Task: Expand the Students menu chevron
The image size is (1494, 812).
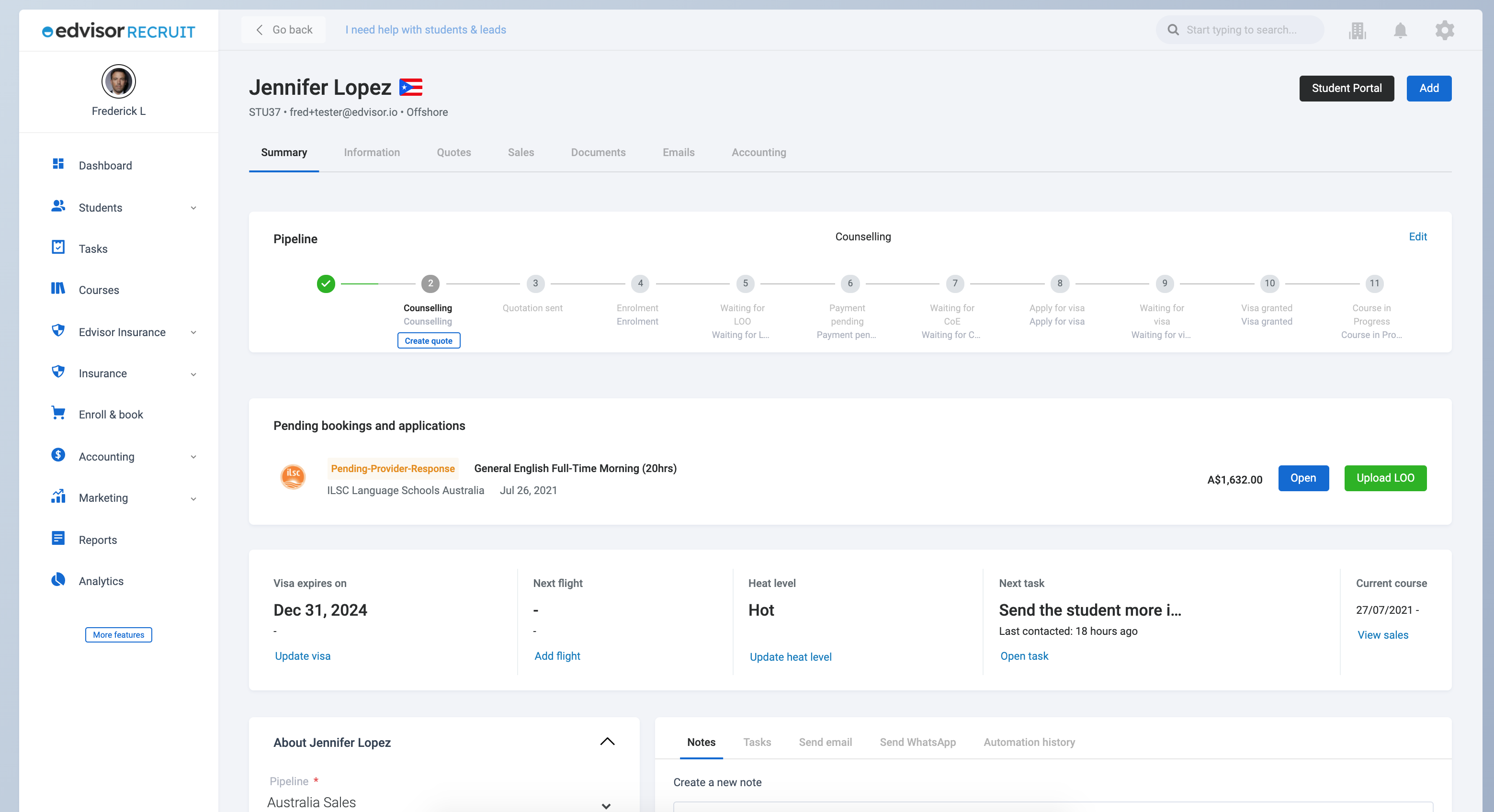Action: 193,208
